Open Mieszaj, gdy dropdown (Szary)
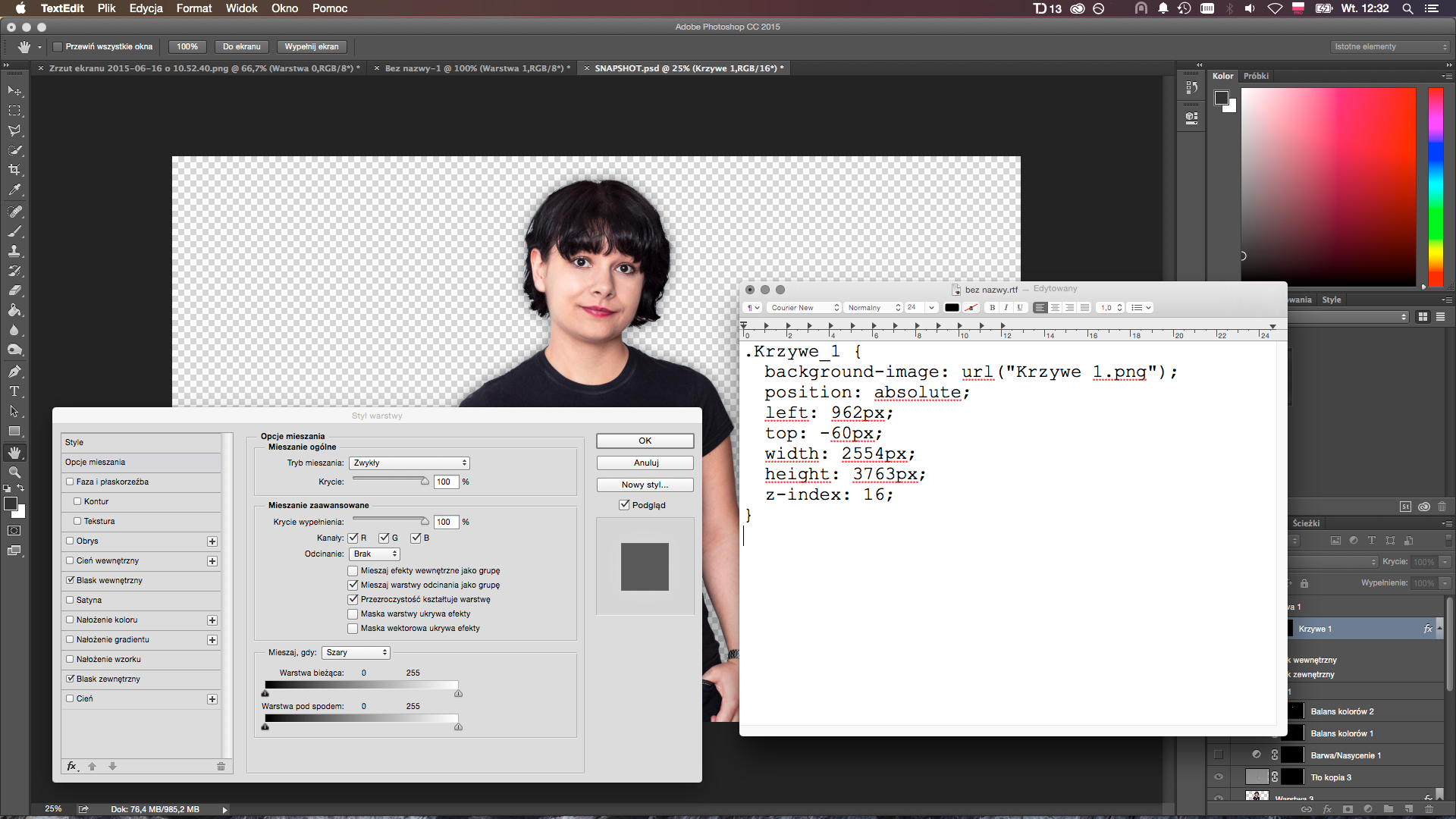Screen dimensions: 1456x819 coord(356,653)
